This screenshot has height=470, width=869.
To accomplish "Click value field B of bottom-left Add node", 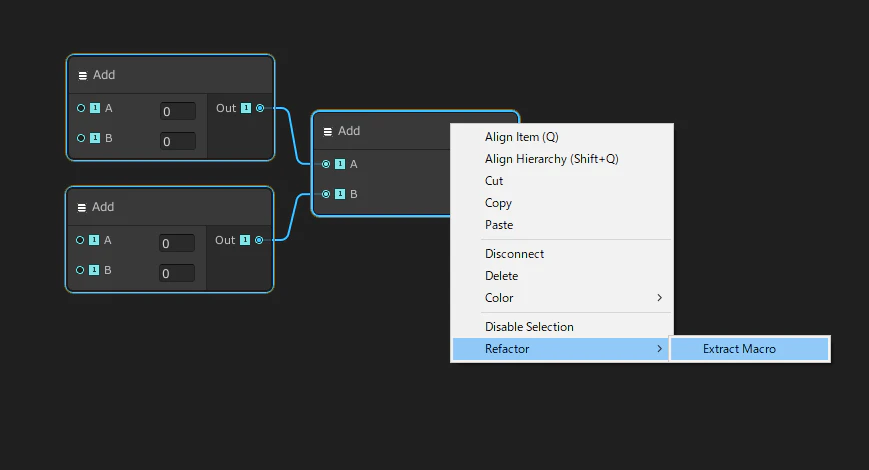I will click(x=177, y=273).
